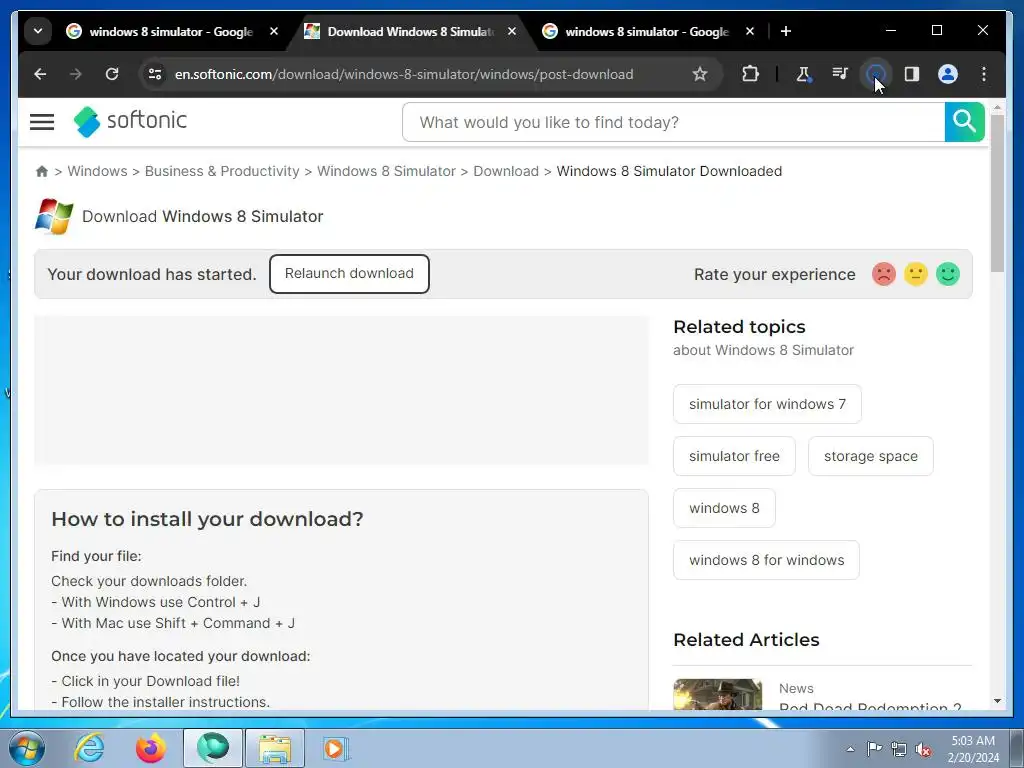
Task: Open the Chrome profile avatar
Action: click(948, 74)
